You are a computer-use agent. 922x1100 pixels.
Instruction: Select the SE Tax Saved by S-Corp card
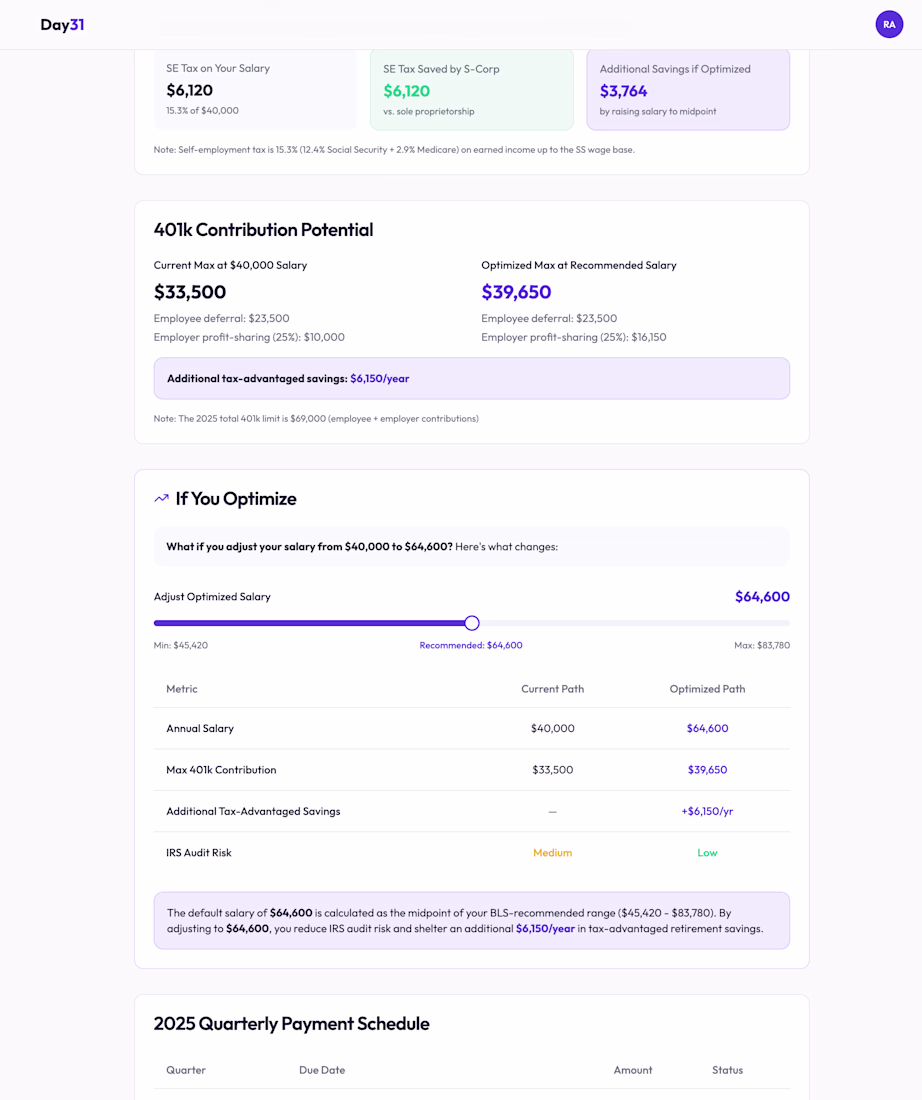pos(471,89)
